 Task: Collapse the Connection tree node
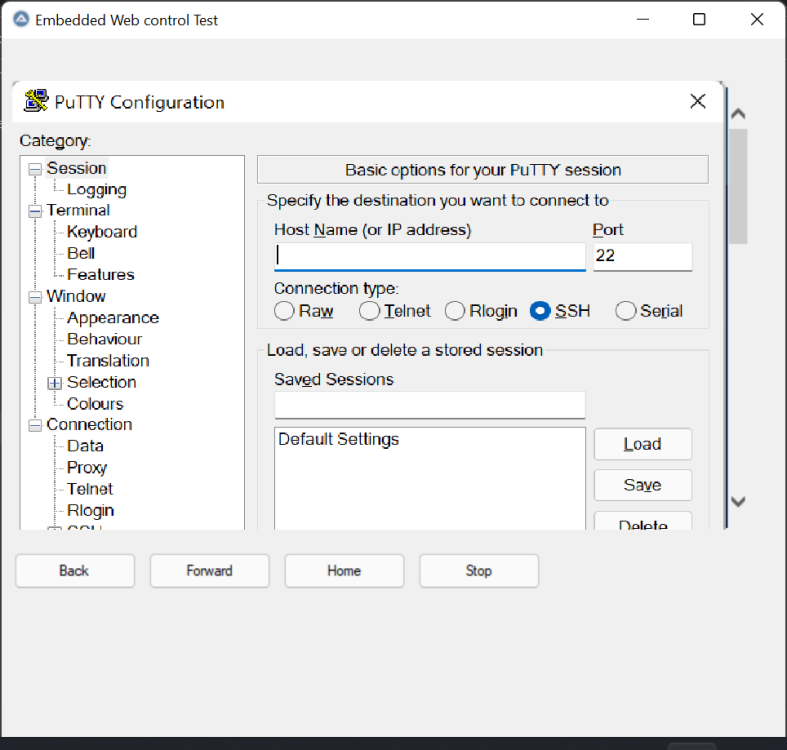tap(35, 426)
